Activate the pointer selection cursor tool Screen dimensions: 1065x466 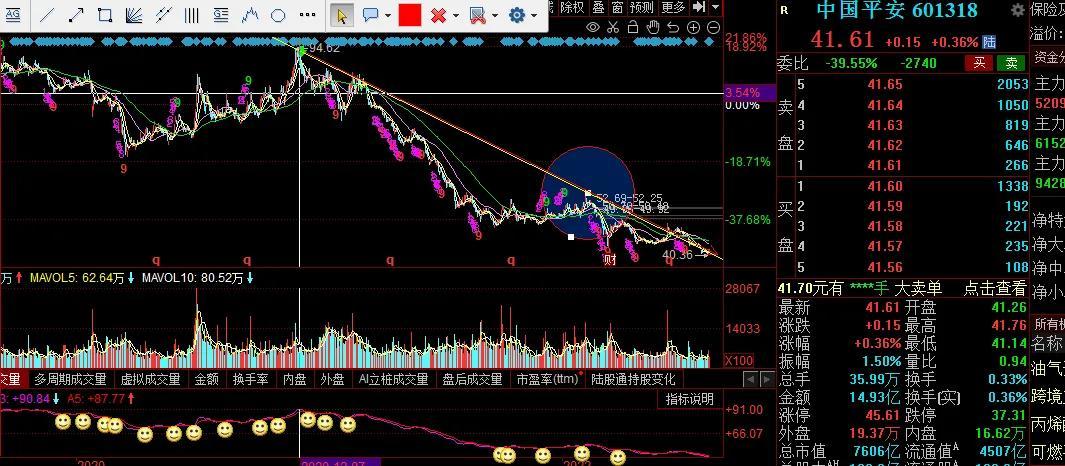341,15
